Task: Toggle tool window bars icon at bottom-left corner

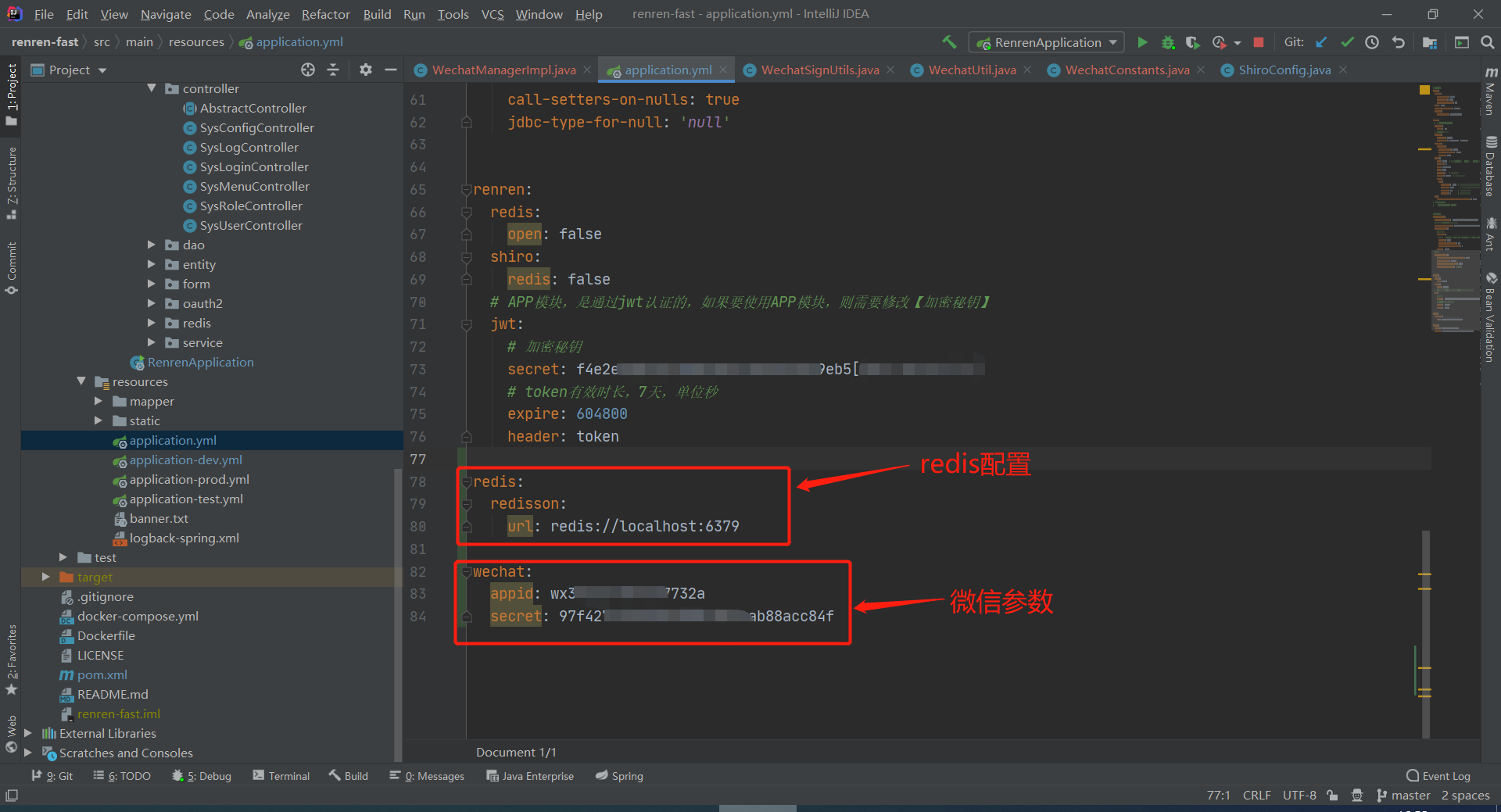Action: (12, 796)
